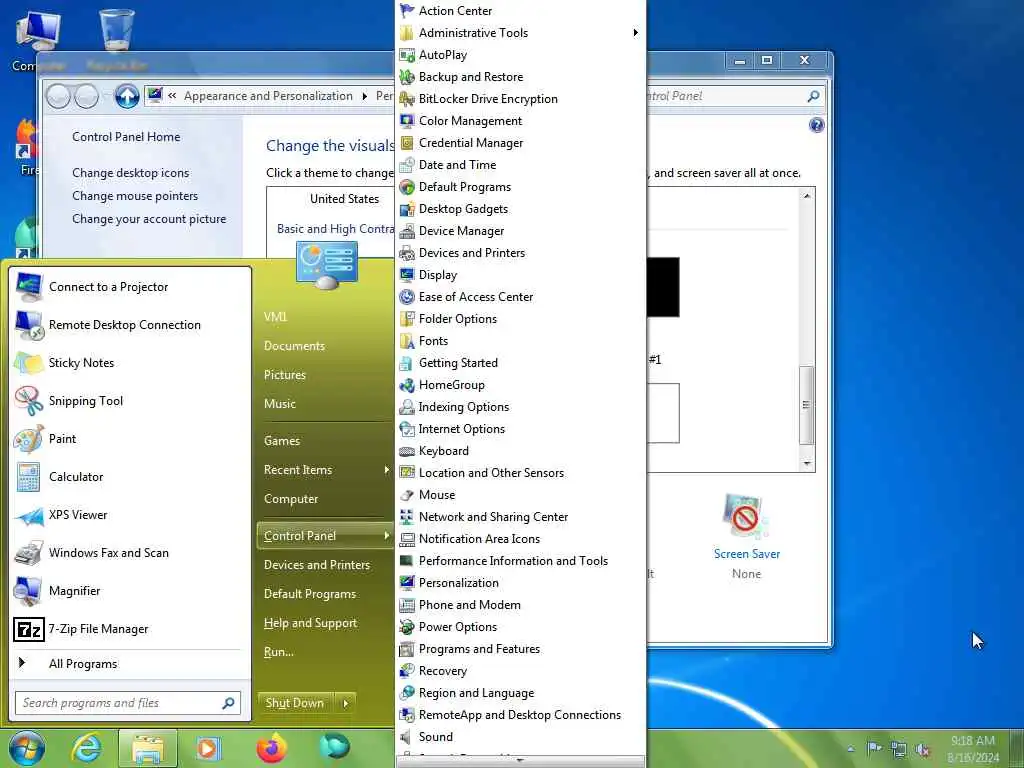Image resolution: width=1024 pixels, height=768 pixels.
Task: Open the Screen Saver settings link
Action: click(x=746, y=554)
